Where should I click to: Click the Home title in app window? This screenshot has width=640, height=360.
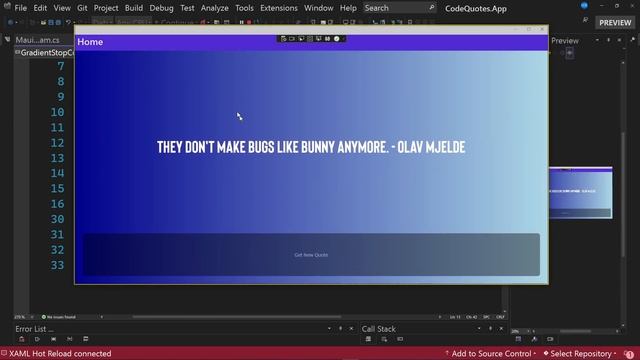tap(90, 42)
